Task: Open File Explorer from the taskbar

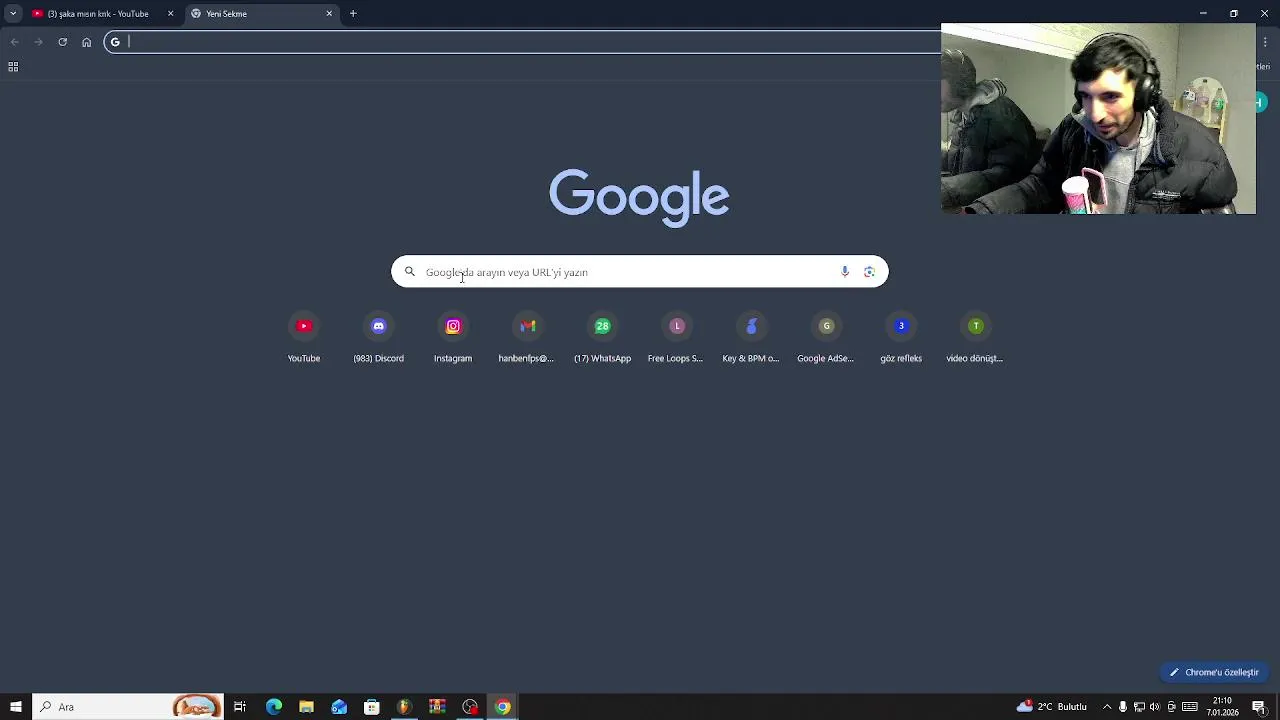Action: (306, 707)
